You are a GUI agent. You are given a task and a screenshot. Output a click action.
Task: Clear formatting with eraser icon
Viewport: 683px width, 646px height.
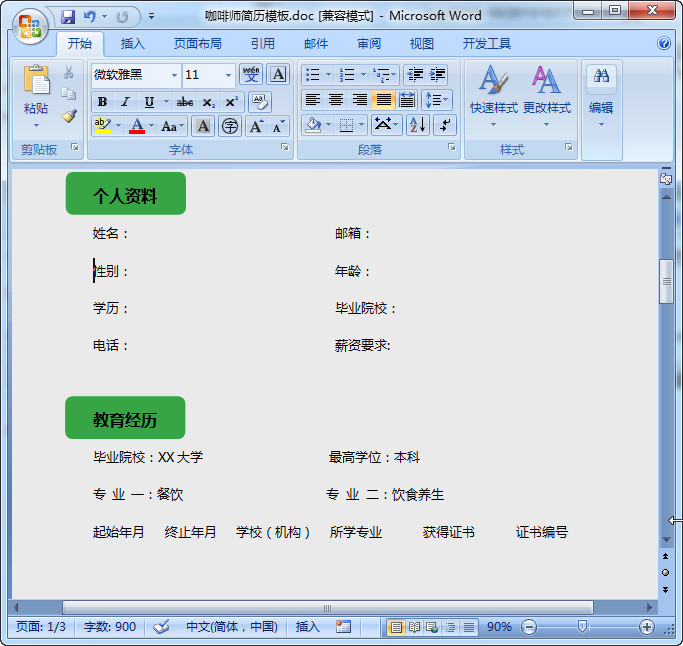point(260,102)
